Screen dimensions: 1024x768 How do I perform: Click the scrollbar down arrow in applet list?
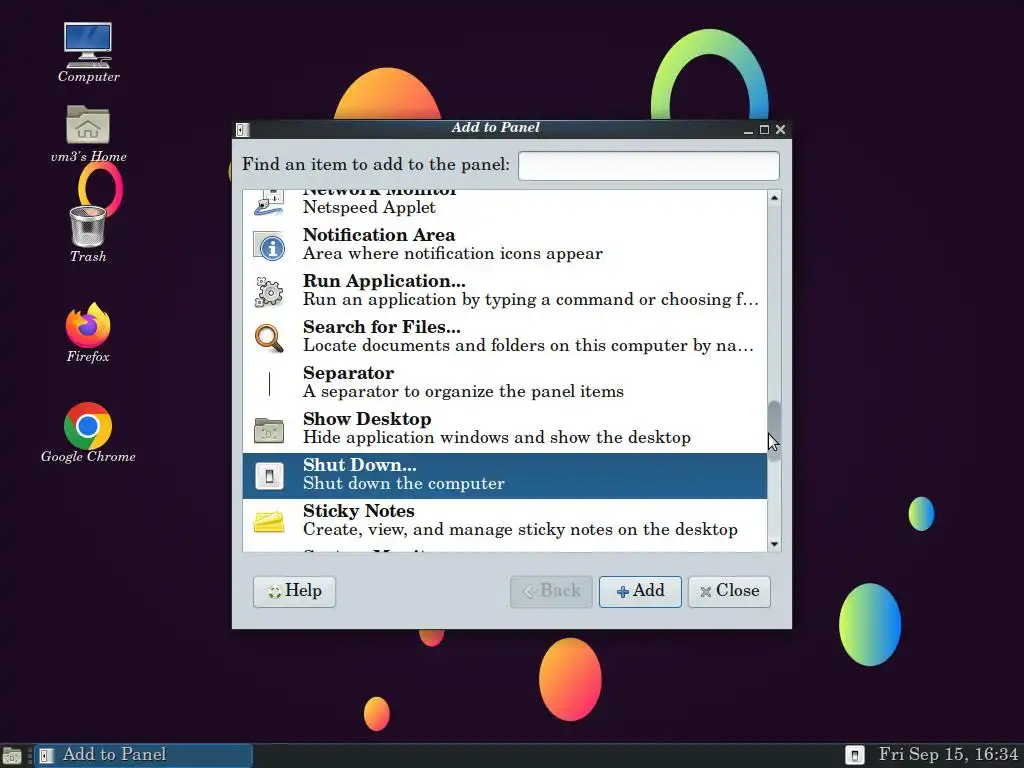pyautogui.click(x=774, y=544)
